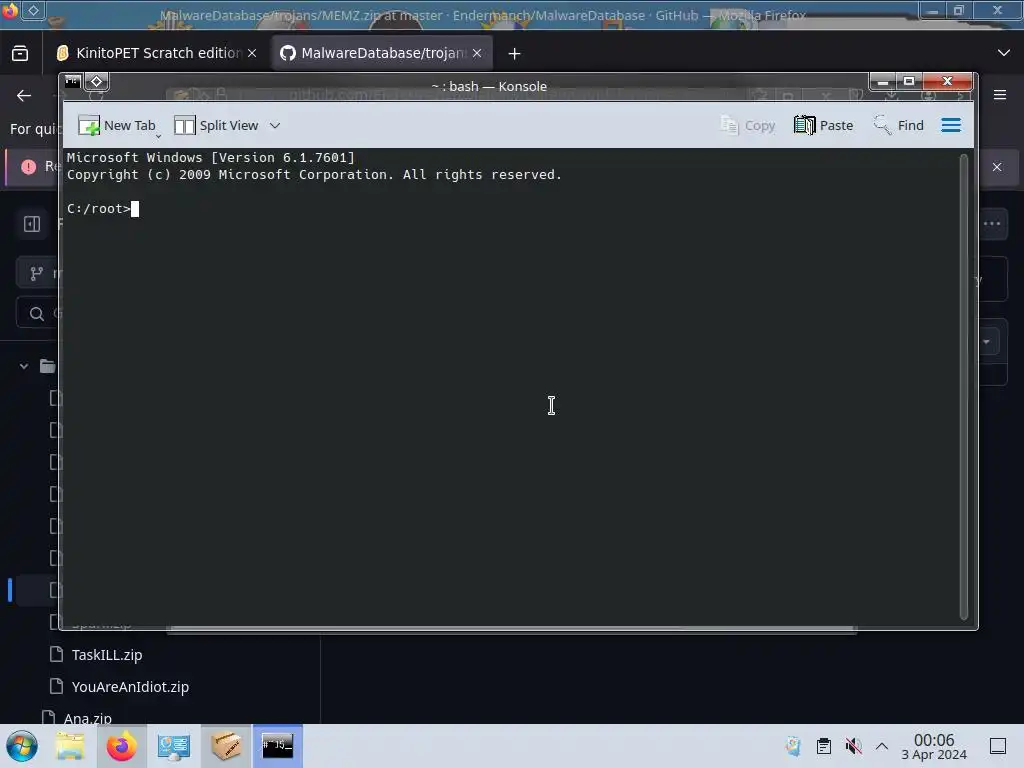Open Firefox View button
This screenshot has height=768, width=1024.
[x=20, y=53]
